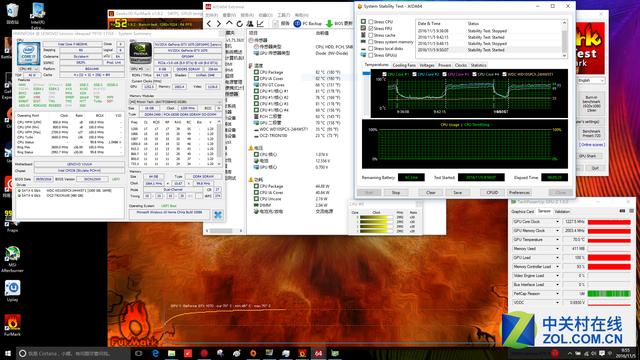This screenshot has width=640, height=360.
Task: Open the HWiNFO memory module selector dropdown
Action: [176, 102]
